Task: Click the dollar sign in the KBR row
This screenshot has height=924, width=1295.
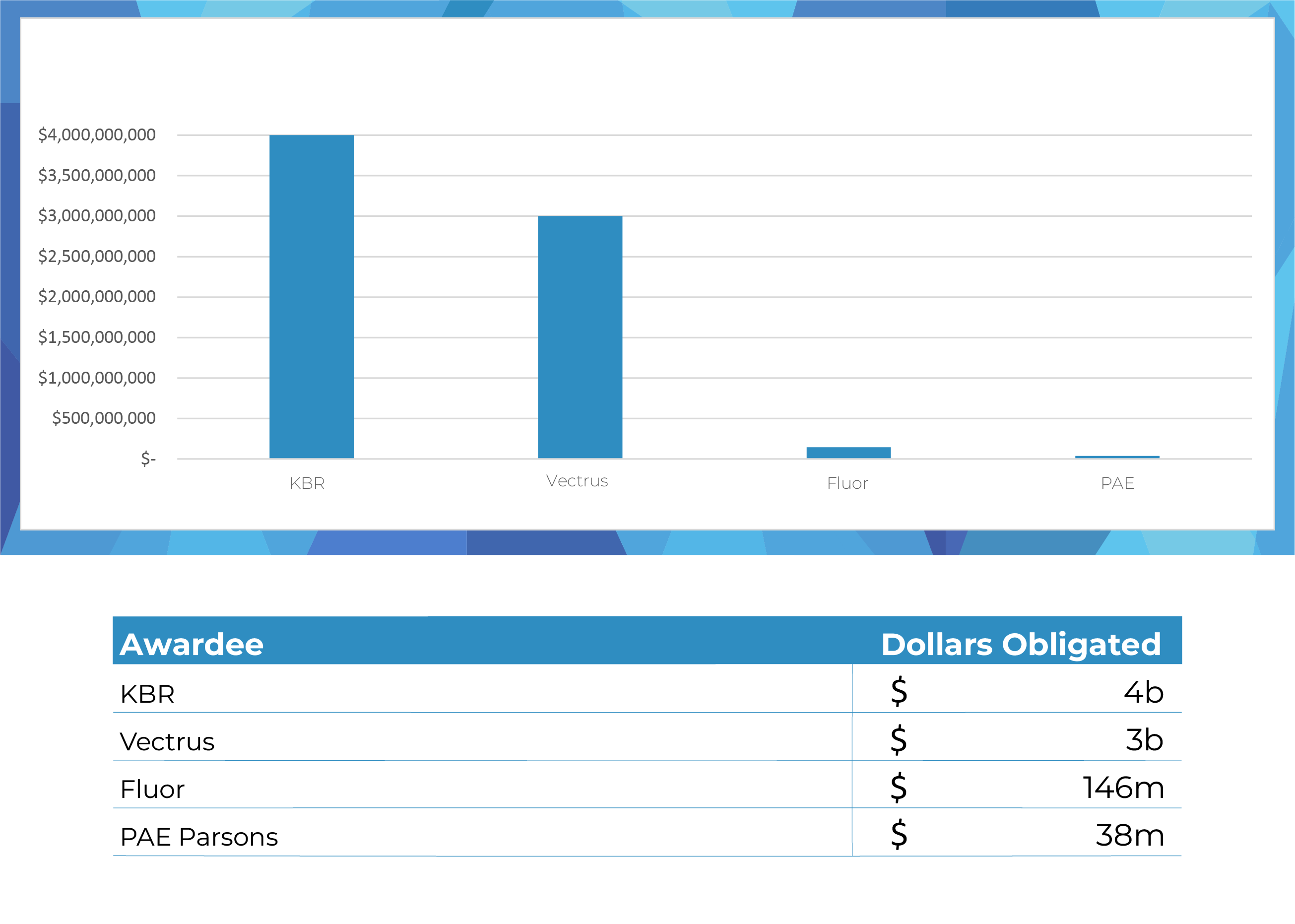Action: 899,691
